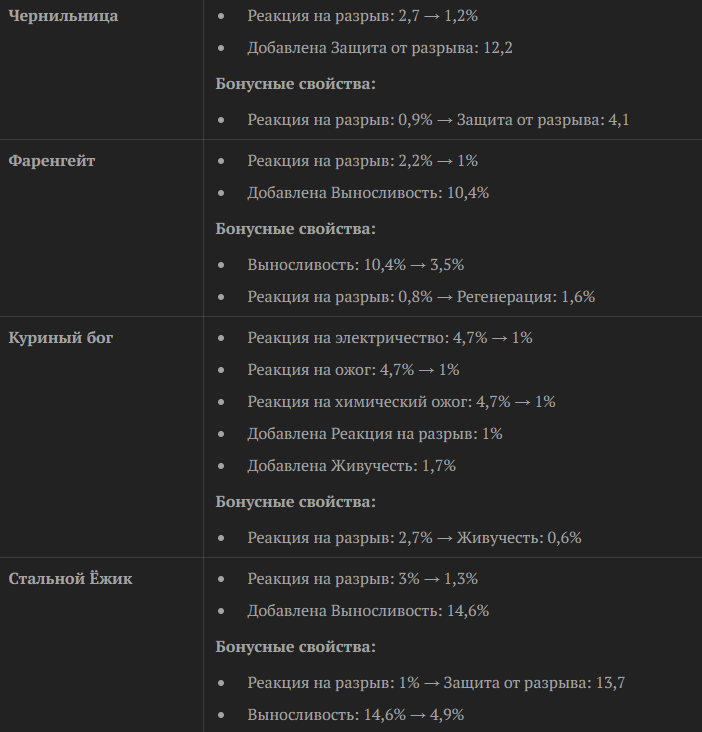Click "Добавлена Живучесть: 1,7%" line

click(x=352, y=465)
